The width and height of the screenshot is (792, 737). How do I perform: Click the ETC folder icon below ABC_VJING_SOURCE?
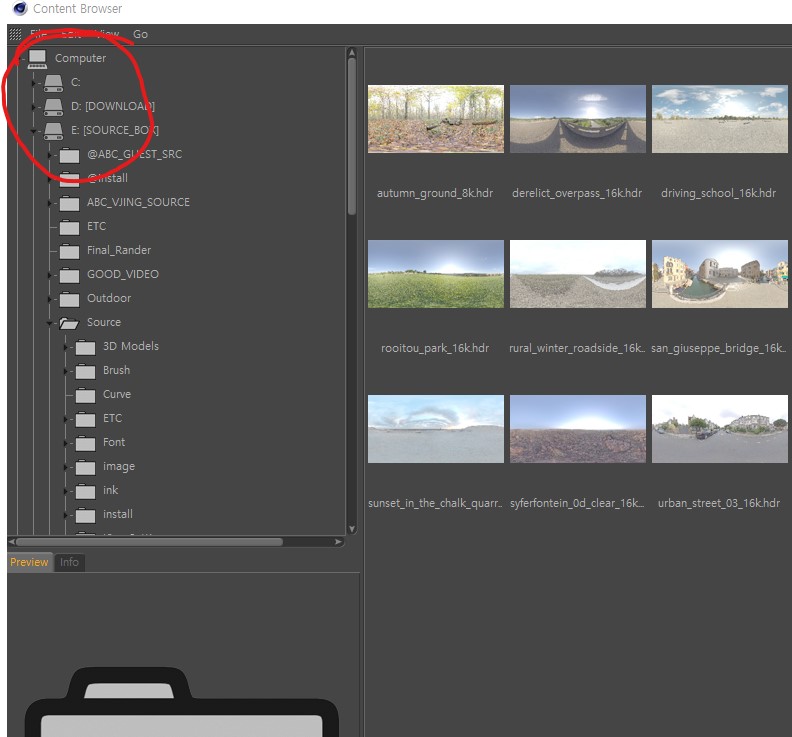69,227
